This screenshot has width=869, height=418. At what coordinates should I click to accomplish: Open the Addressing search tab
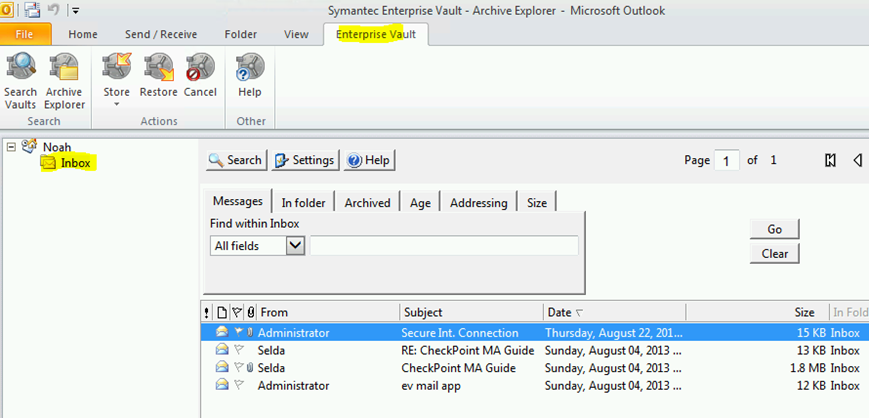[x=478, y=203]
